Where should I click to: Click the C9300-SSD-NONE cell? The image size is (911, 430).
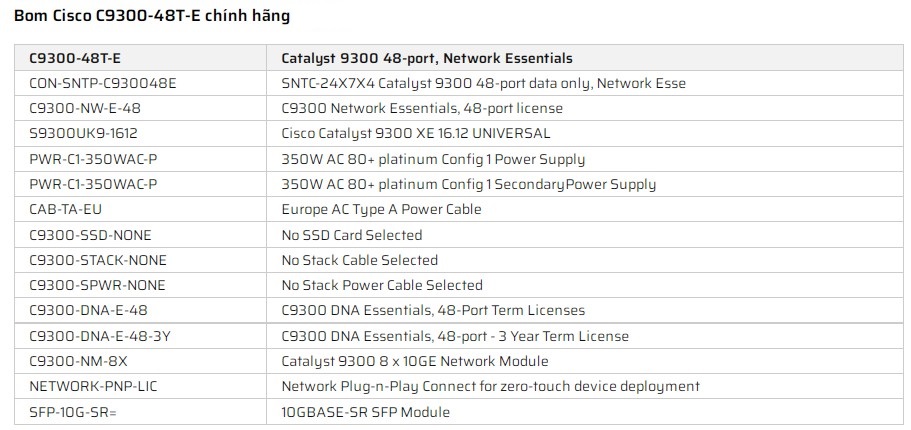coord(86,235)
